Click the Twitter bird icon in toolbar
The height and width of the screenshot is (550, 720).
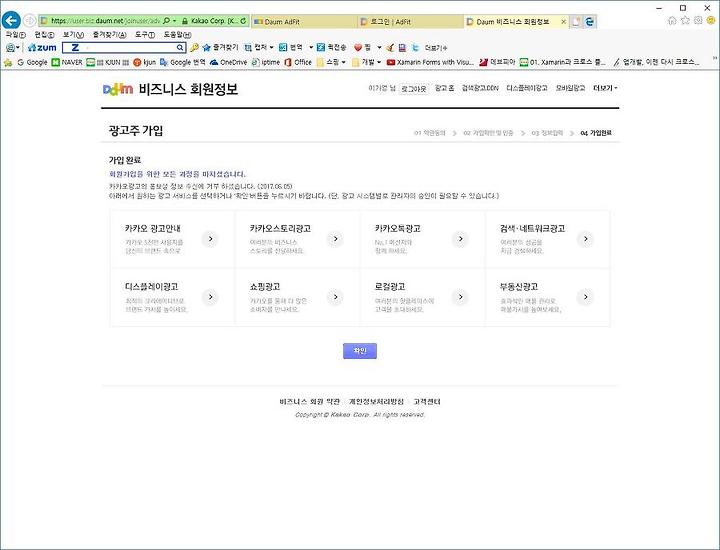pos(416,47)
